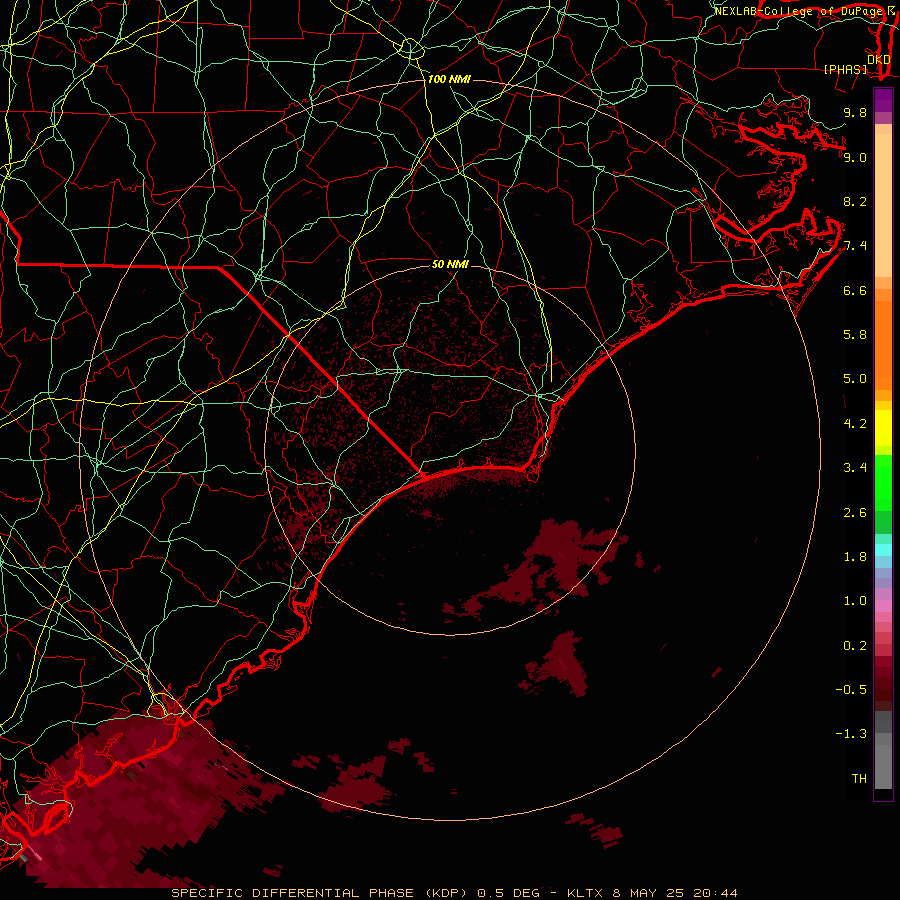Pick the gray band beside the TH label
Image resolution: width=900 pixels, height=900 pixels.
pyautogui.click(x=883, y=766)
